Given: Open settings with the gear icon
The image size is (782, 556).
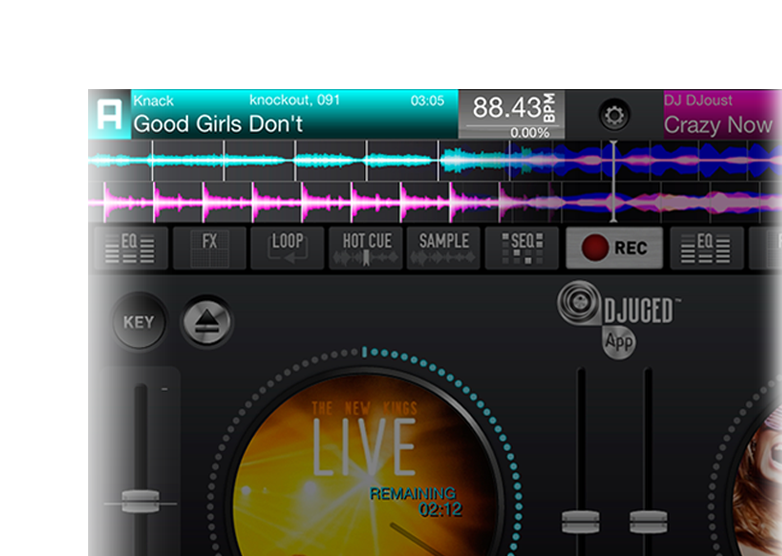Looking at the screenshot, I should 614,115.
